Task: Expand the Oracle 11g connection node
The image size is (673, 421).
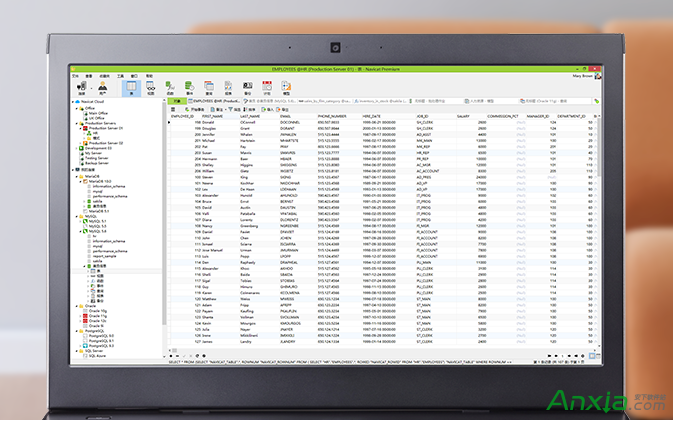Action: (81, 316)
